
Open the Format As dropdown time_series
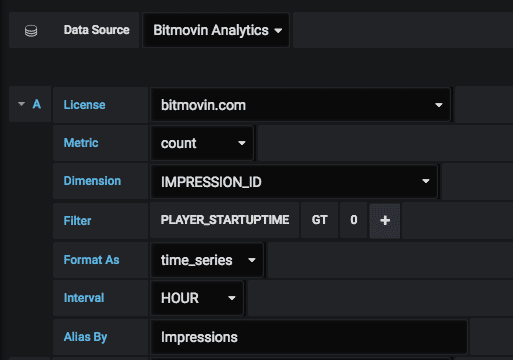[207, 260]
